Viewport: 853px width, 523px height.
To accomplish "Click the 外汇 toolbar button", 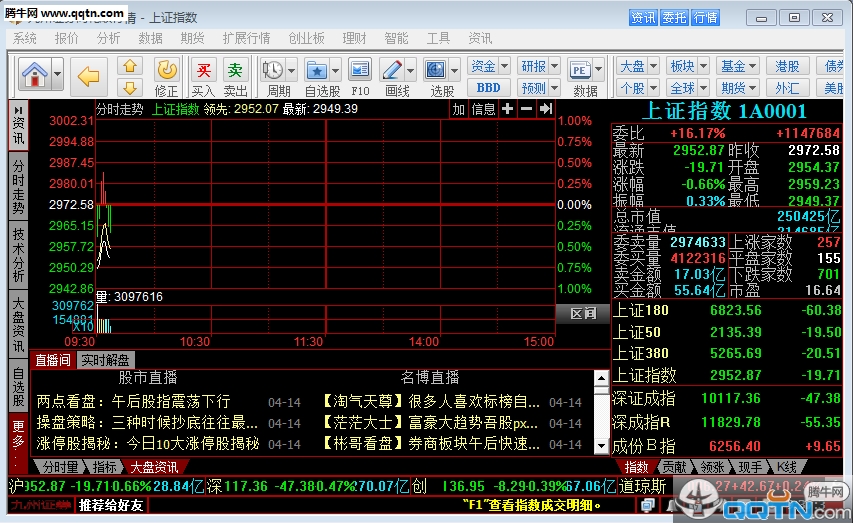I will pos(787,88).
